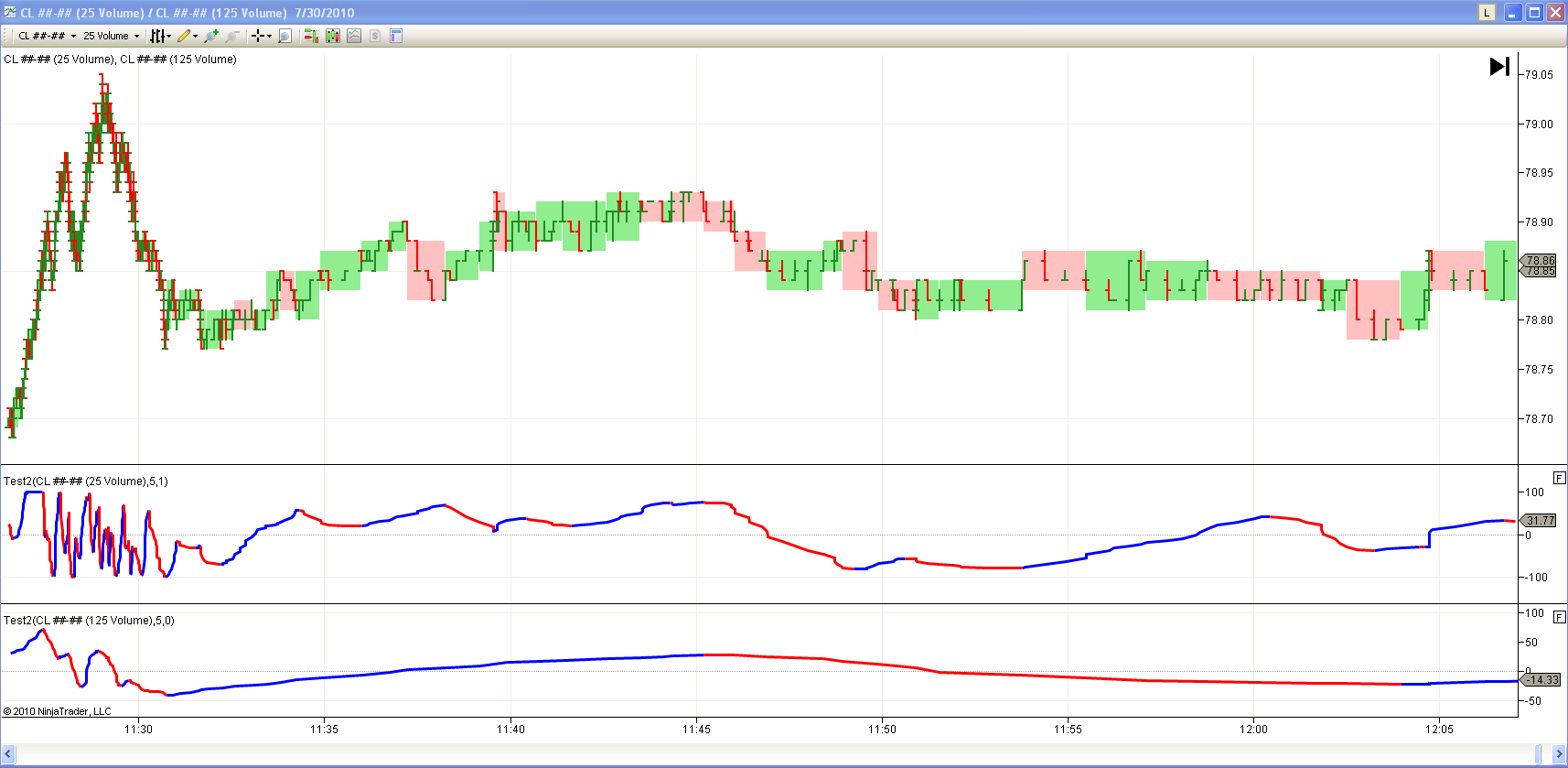Click the 79.00 price axis label
The image size is (1568, 768).
pyautogui.click(x=1540, y=124)
